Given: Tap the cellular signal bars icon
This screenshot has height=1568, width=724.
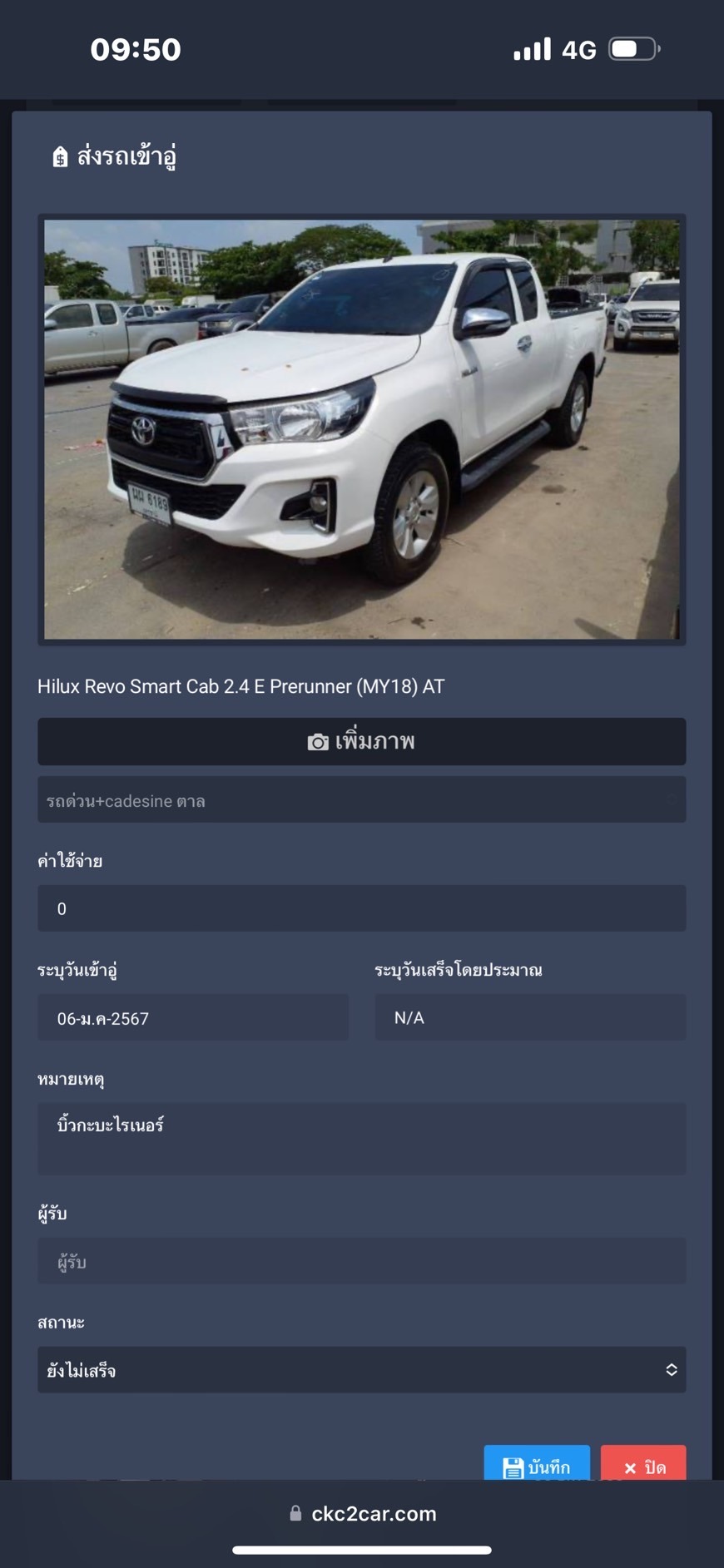Looking at the screenshot, I should point(533,49).
